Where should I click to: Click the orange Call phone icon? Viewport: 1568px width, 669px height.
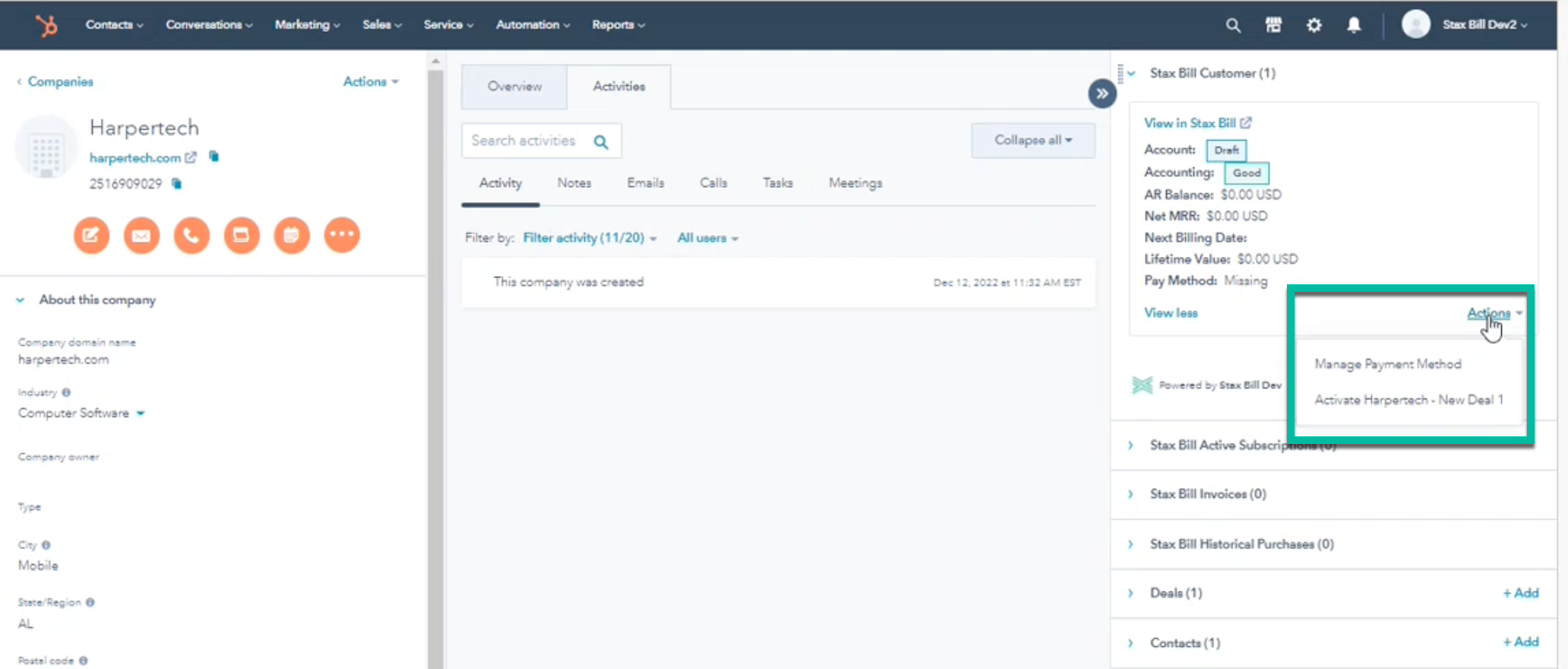coord(191,235)
